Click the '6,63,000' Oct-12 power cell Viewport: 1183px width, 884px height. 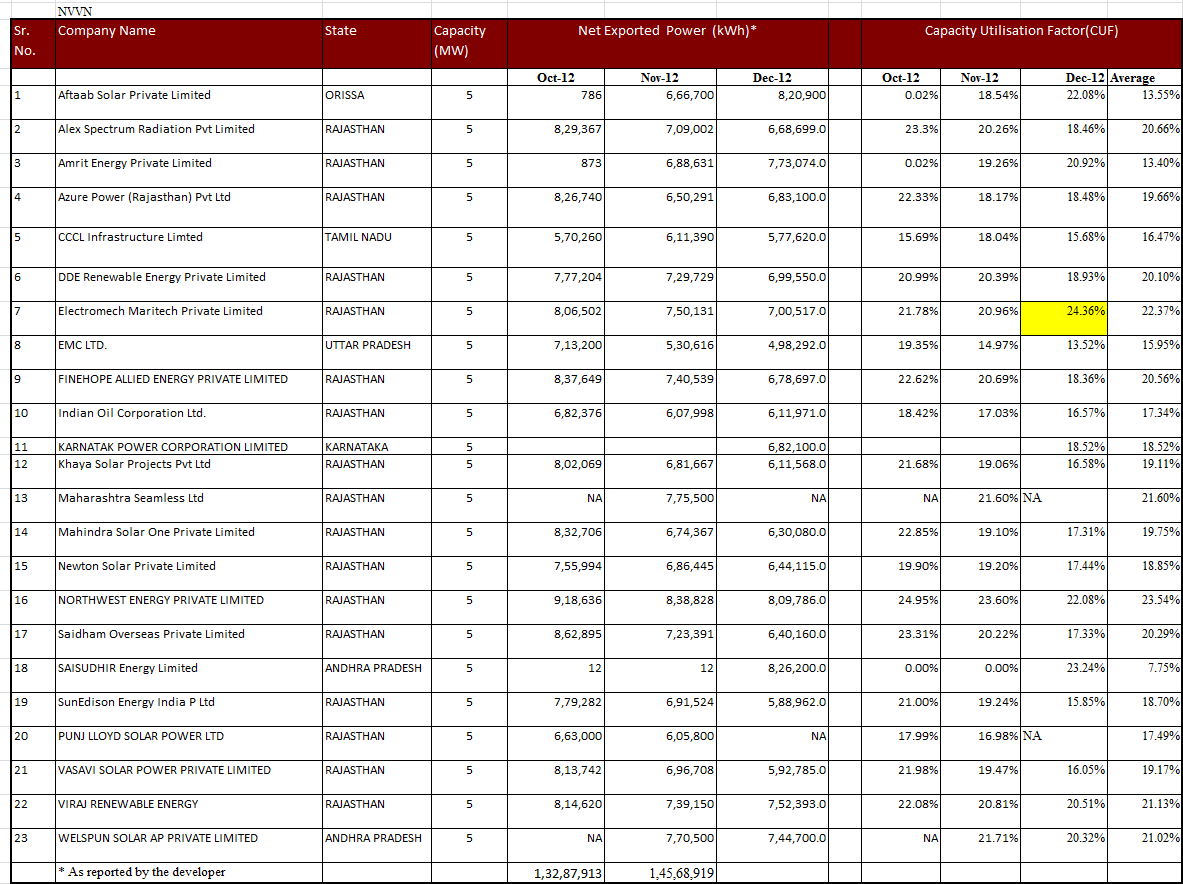click(556, 742)
